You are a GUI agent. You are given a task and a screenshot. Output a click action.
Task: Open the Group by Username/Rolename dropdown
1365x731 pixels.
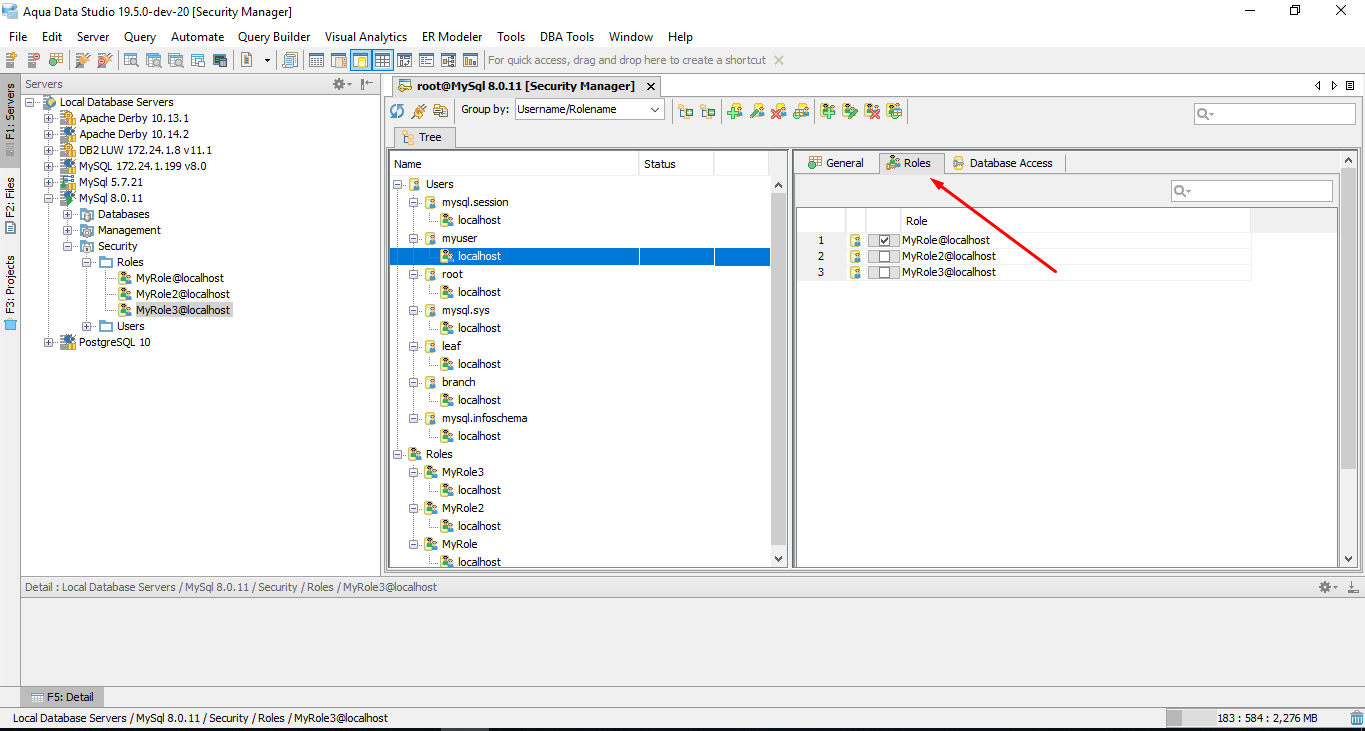[590, 109]
